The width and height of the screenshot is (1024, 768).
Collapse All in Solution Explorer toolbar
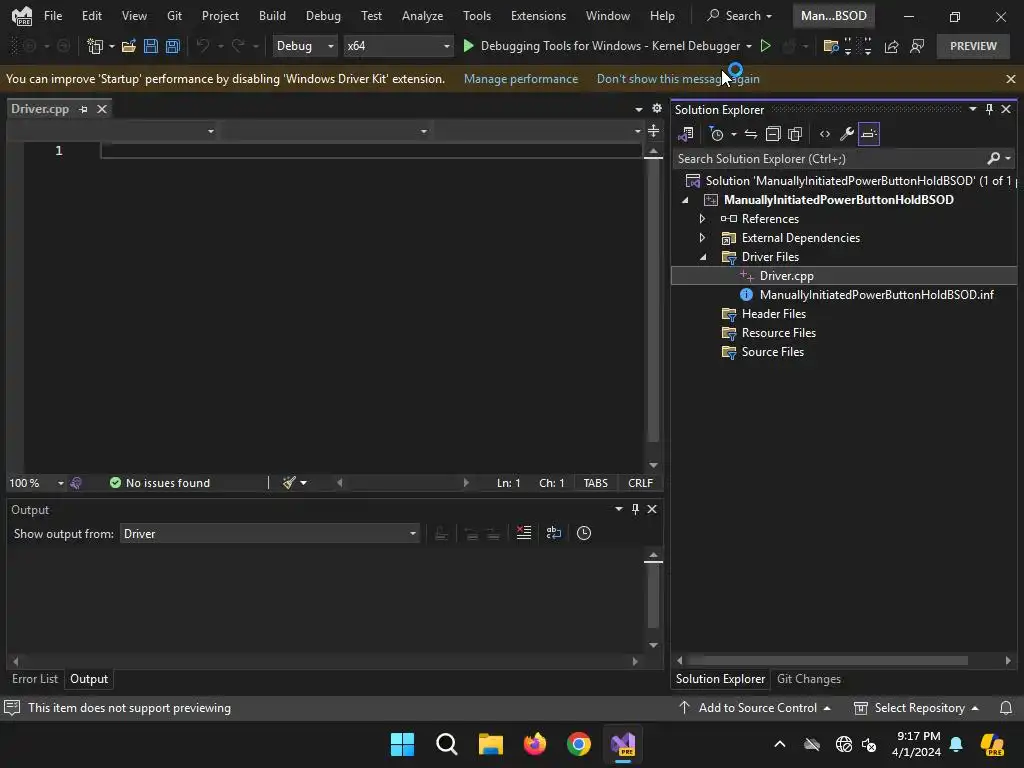point(773,134)
